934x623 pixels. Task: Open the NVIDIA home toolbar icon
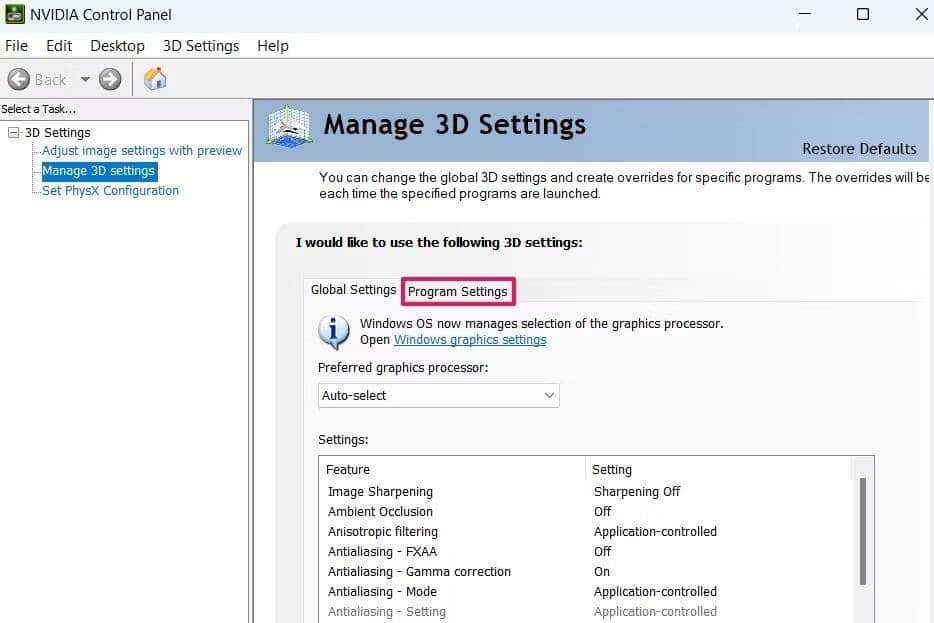tap(154, 79)
